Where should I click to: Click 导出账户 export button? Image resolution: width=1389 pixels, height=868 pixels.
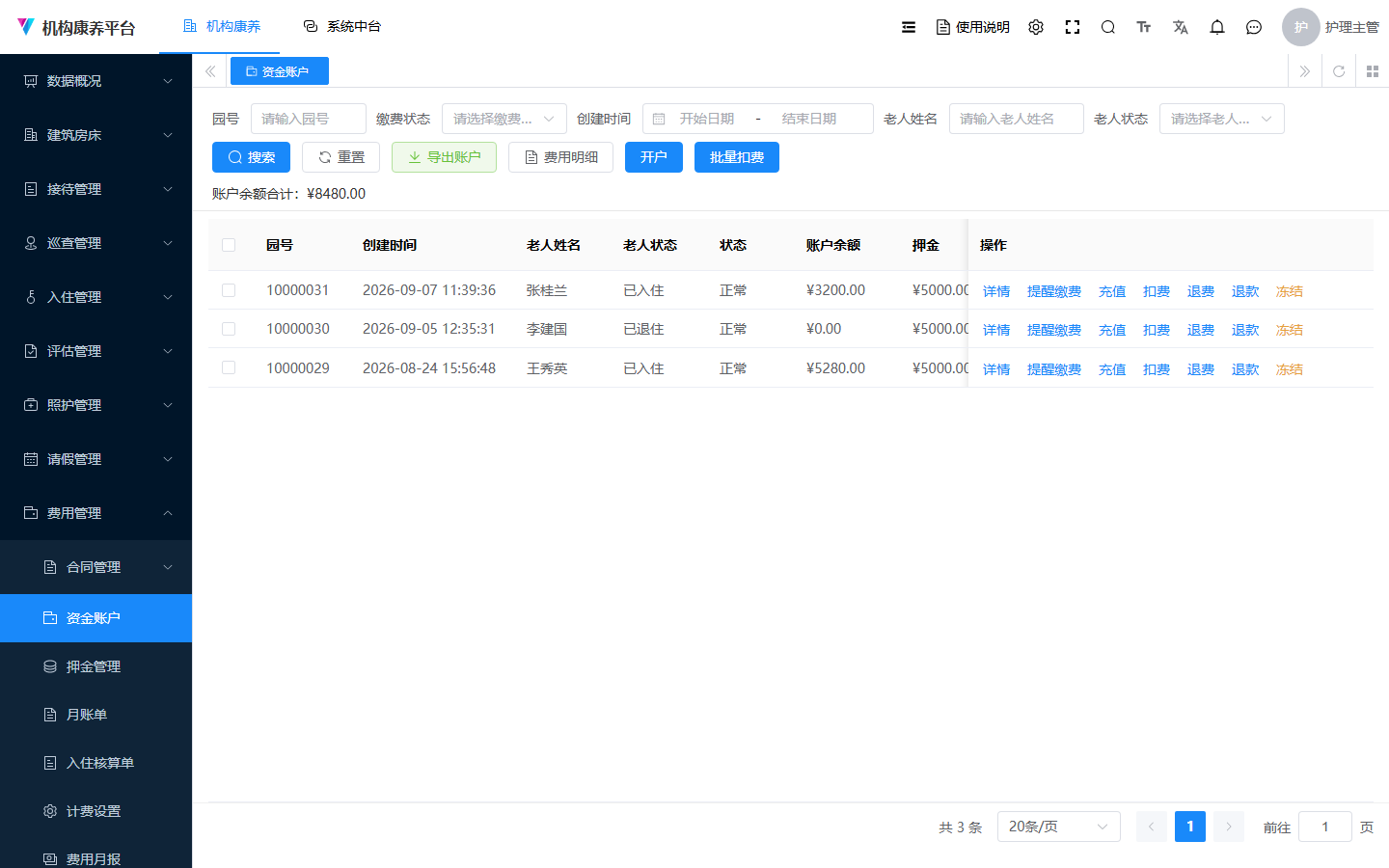click(444, 157)
